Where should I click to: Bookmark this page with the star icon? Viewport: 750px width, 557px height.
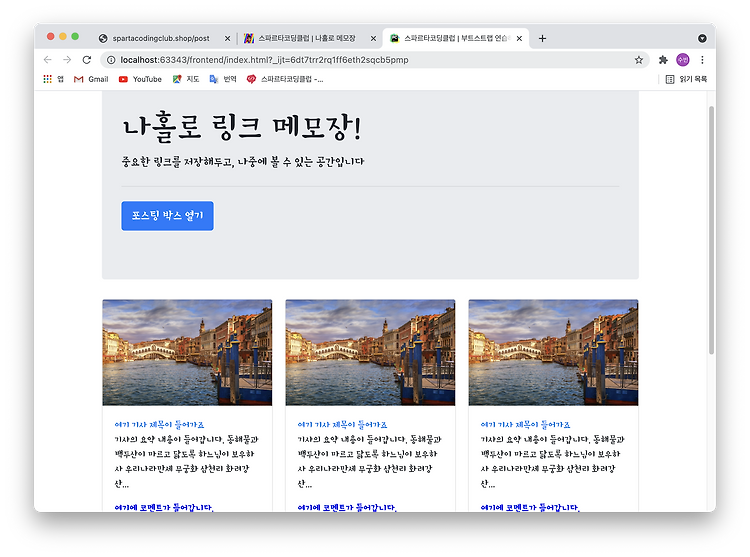[x=639, y=60]
